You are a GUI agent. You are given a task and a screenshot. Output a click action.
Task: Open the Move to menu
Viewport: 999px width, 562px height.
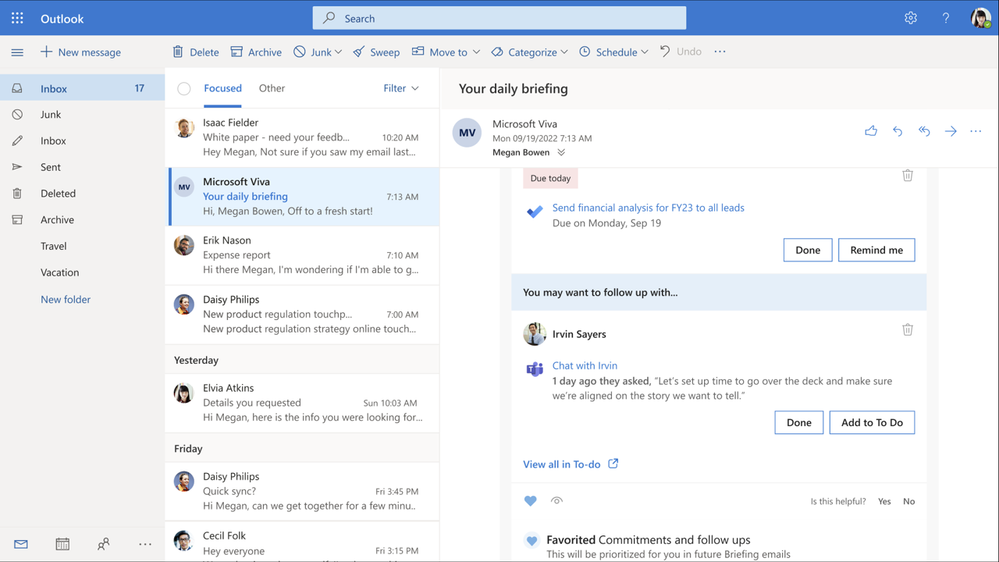pos(440,52)
